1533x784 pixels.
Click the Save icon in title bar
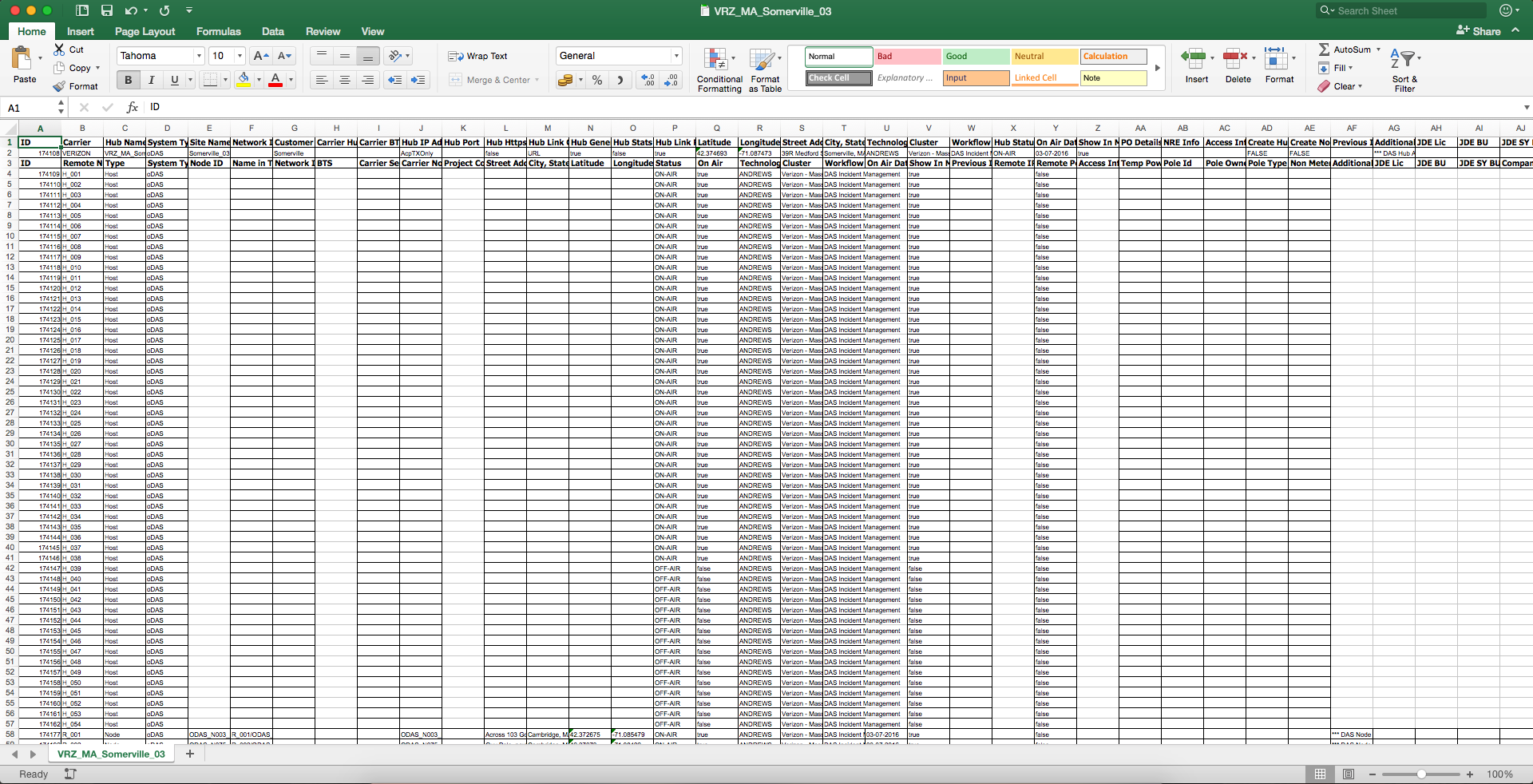pos(107,10)
